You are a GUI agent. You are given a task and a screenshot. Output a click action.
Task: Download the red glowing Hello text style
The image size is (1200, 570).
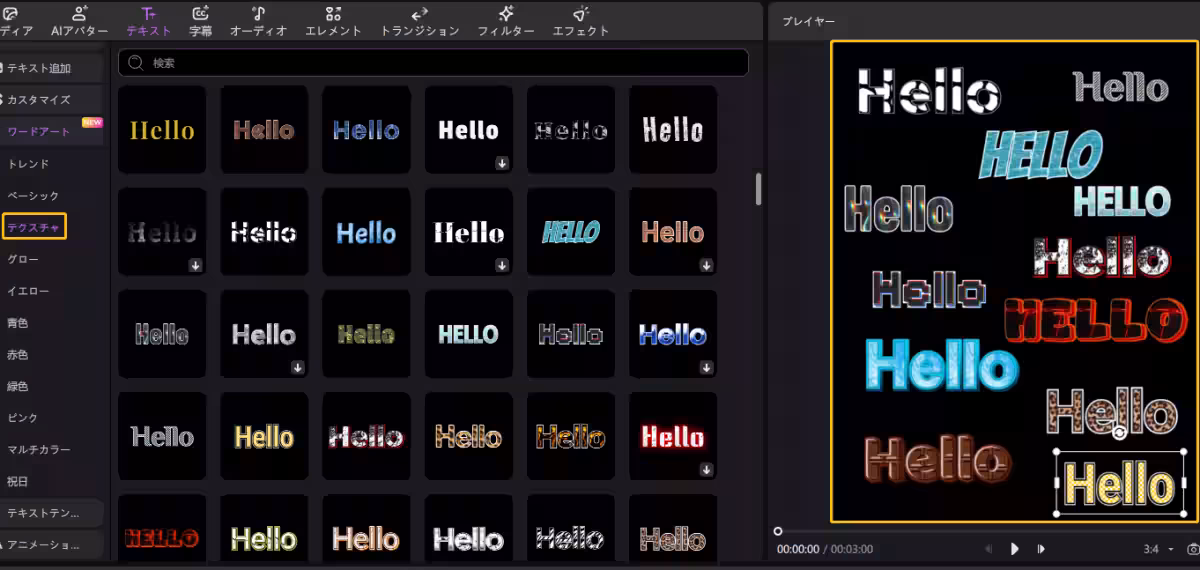706,469
